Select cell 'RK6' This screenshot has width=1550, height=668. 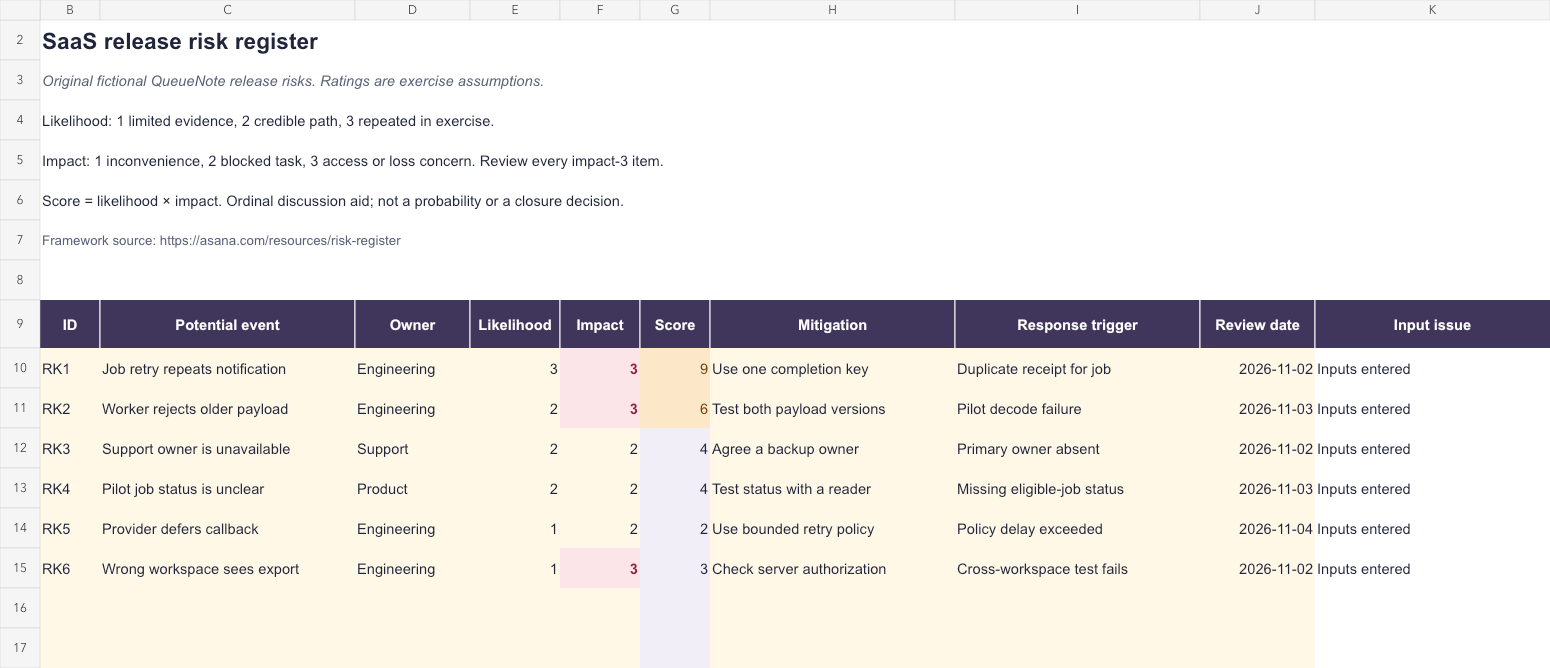(70, 569)
